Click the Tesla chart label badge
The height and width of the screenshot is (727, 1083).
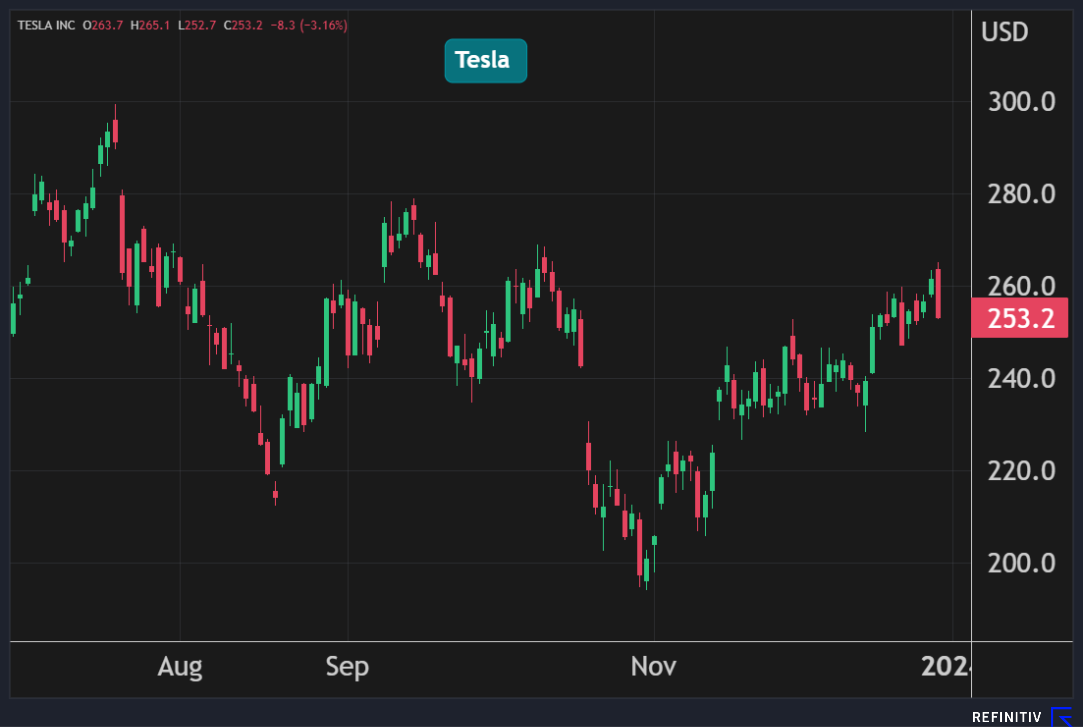pyautogui.click(x=486, y=61)
